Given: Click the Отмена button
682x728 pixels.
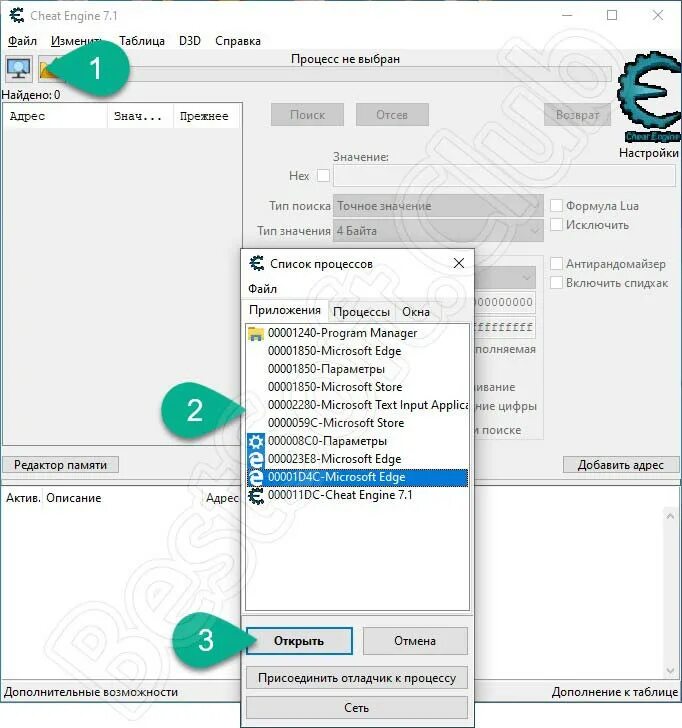Looking at the screenshot, I should point(415,641).
